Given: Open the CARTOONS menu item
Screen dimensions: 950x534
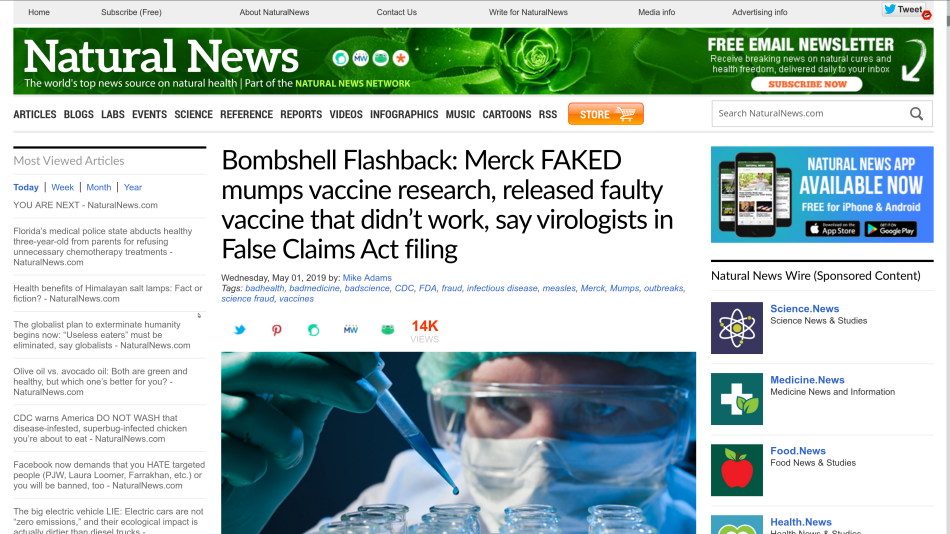Looking at the screenshot, I should 507,114.
